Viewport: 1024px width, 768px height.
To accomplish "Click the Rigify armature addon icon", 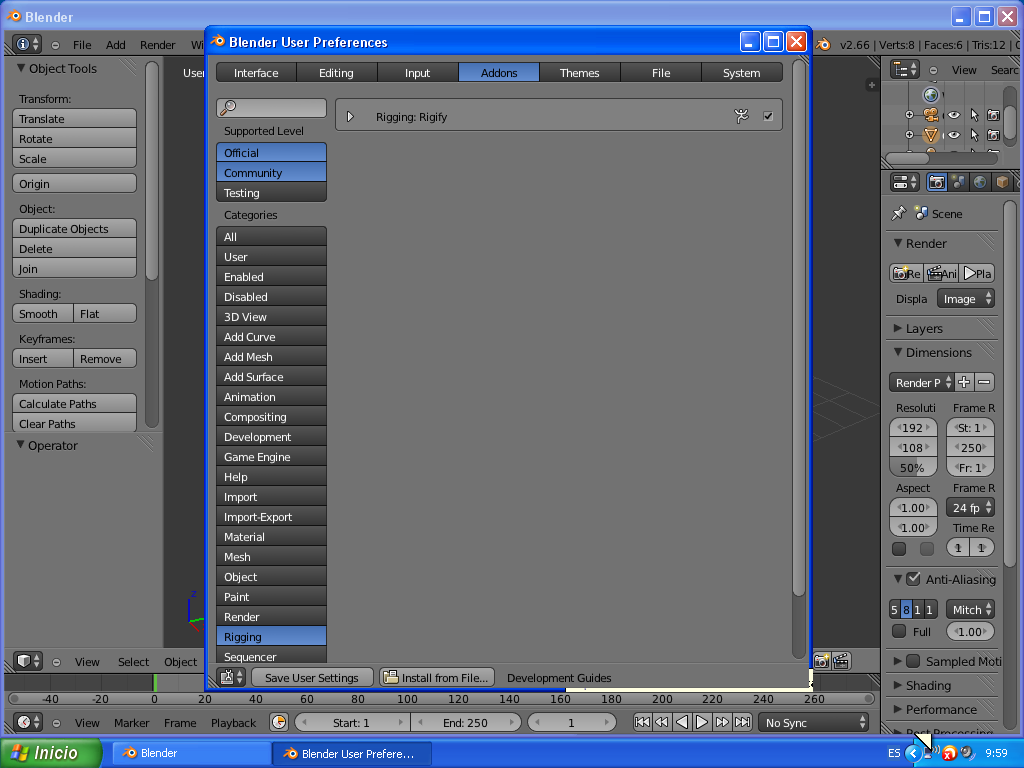I will point(741,116).
